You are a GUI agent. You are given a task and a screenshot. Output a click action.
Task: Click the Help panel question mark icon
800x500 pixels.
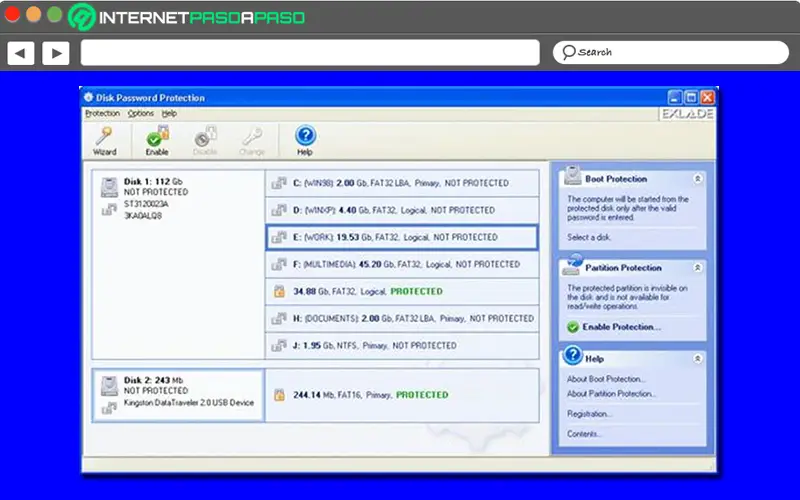tap(572, 355)
